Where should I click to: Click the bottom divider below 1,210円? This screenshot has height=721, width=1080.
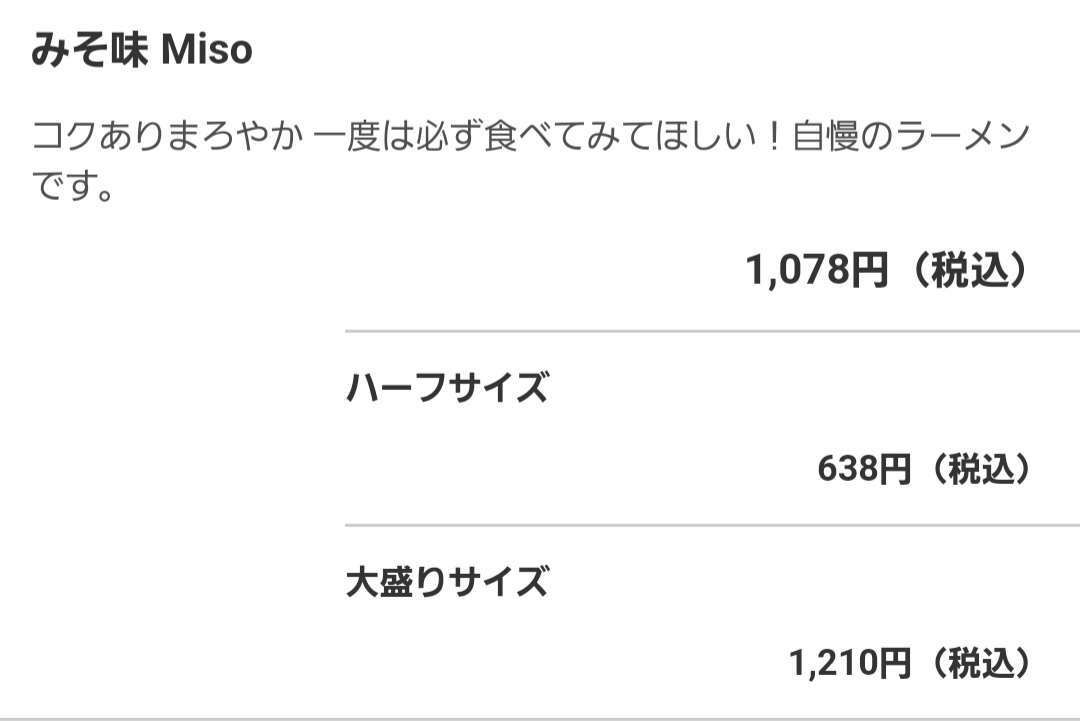point(540,717)
